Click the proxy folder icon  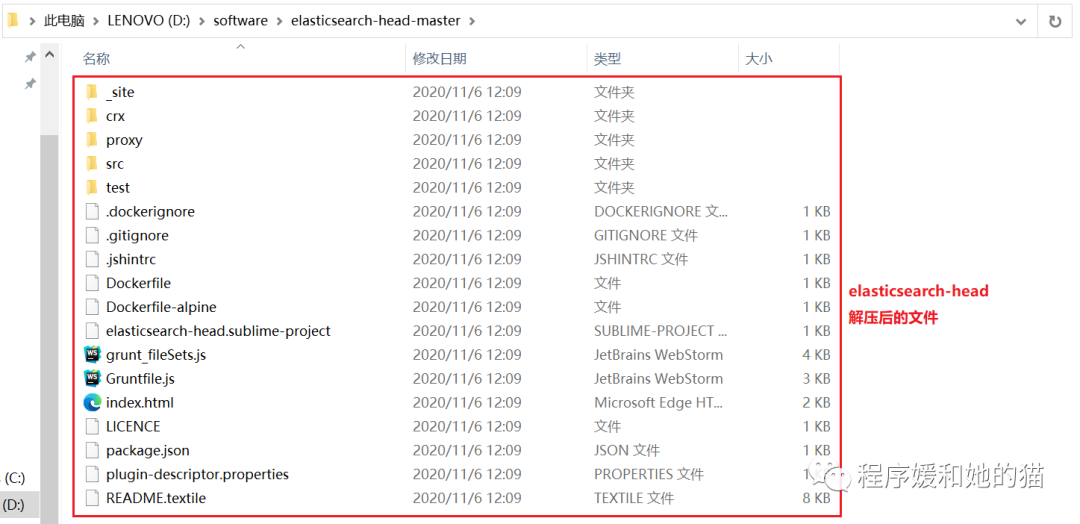(92, 140)
